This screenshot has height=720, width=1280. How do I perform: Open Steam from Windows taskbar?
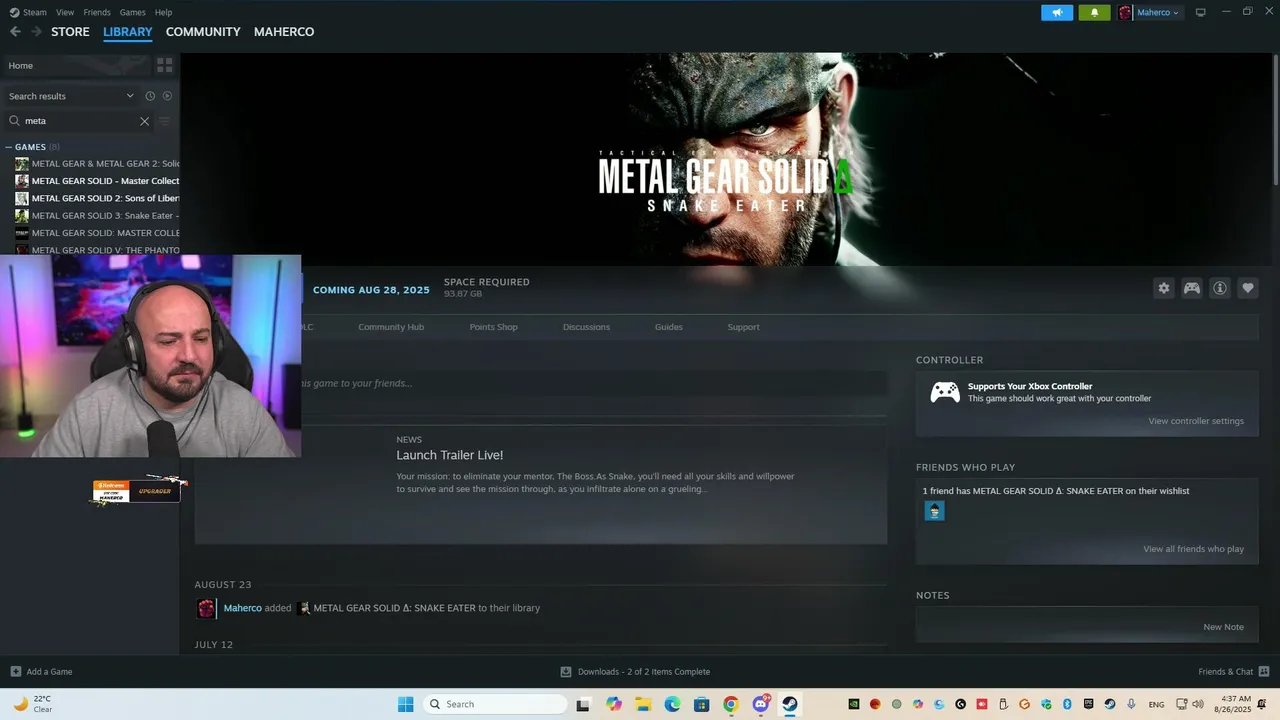click(x=790, y=704)
